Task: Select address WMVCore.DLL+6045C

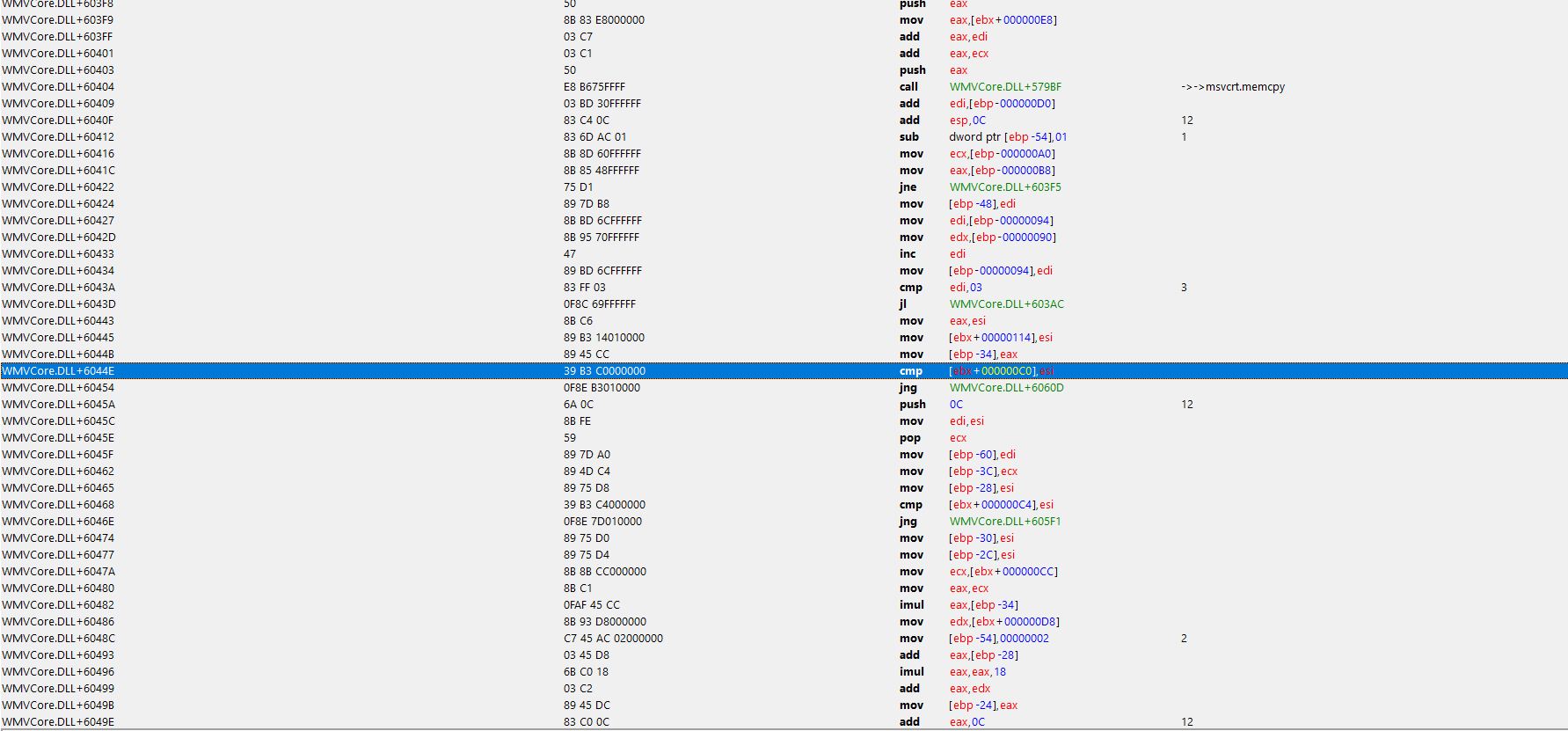Action: (58, 421)
